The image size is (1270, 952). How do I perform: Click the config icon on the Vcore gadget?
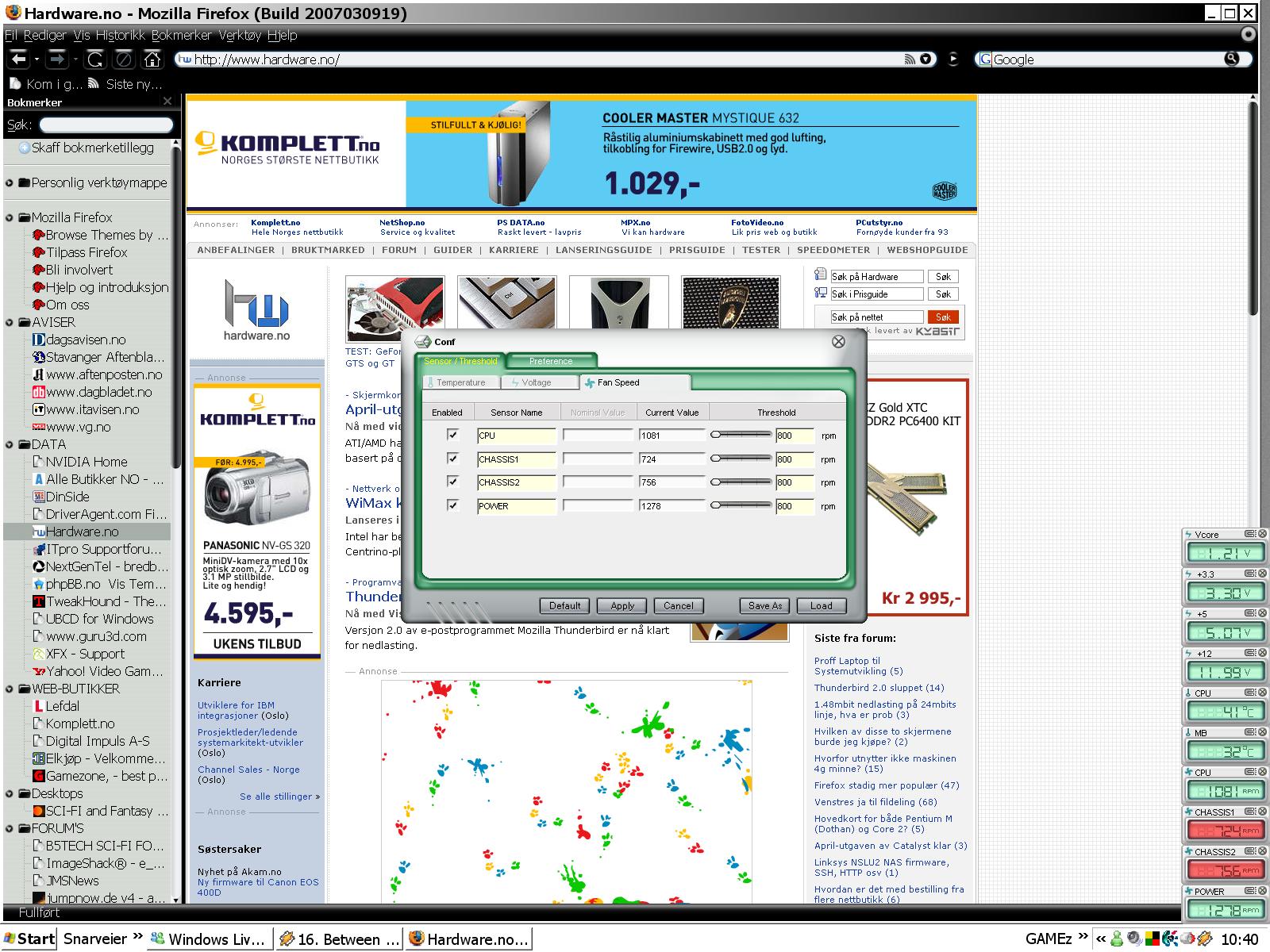(x=1249, y=534)
